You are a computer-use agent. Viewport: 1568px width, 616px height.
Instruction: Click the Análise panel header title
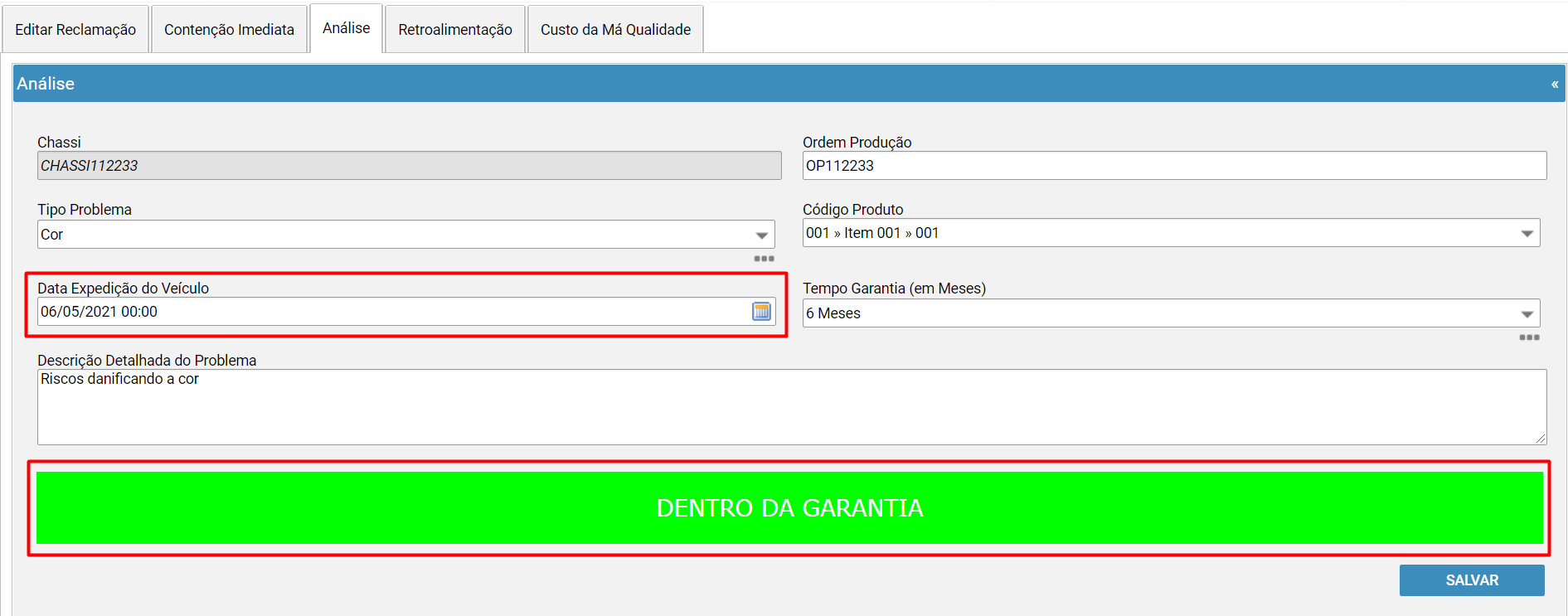tap(46, 84)
